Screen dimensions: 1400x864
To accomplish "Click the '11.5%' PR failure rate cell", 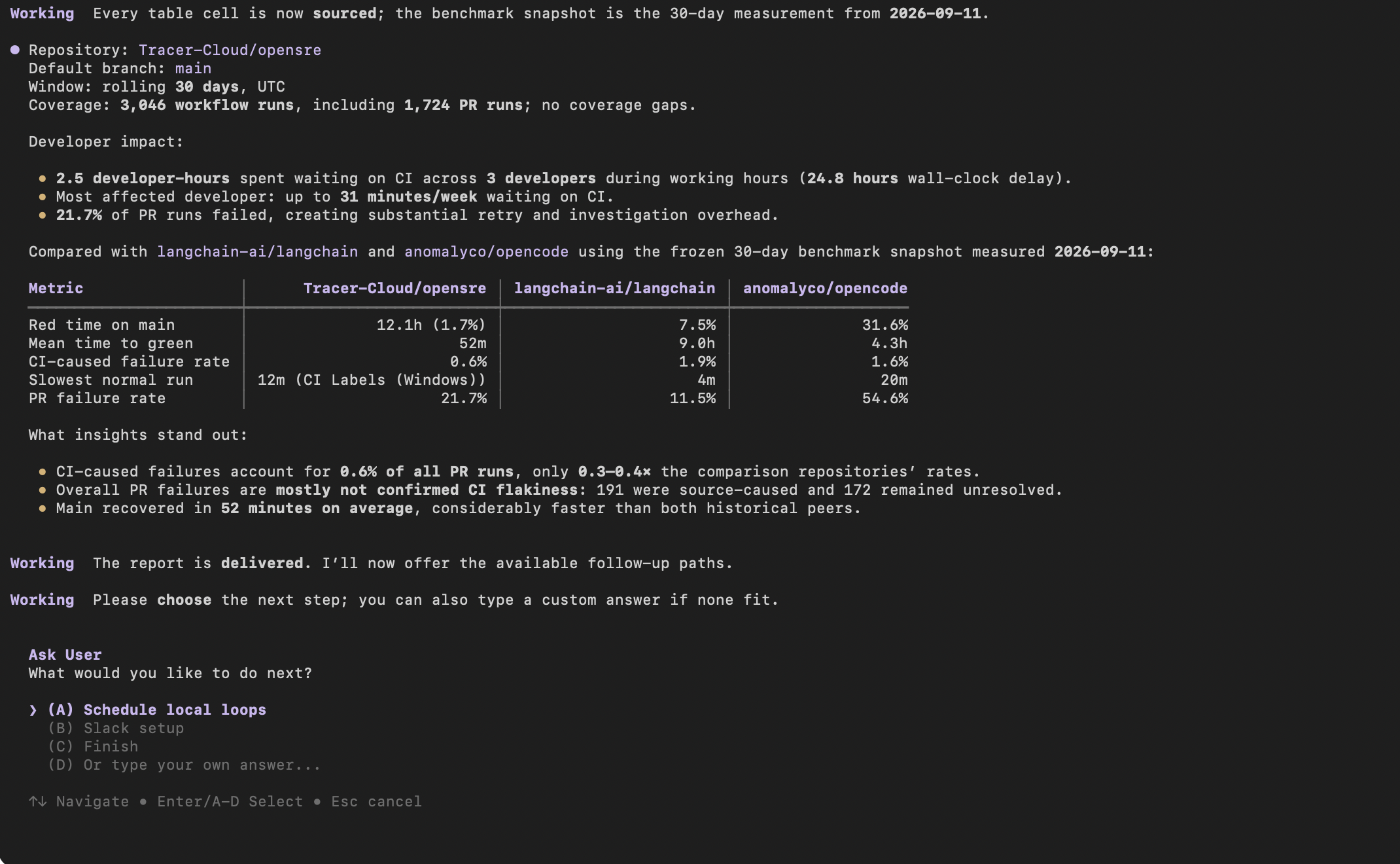I will click(693, 399).
